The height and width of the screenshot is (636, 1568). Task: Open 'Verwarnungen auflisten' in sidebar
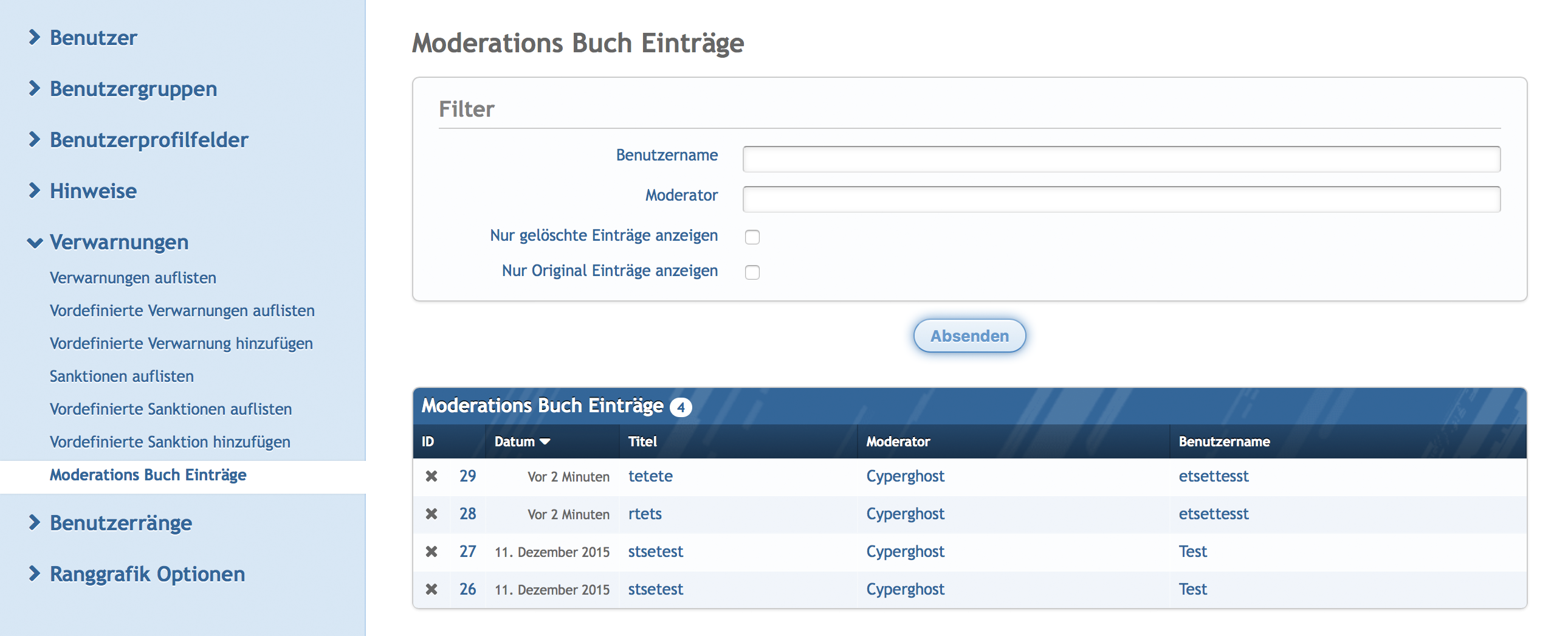pyautogui.click(x=132, y=278)
